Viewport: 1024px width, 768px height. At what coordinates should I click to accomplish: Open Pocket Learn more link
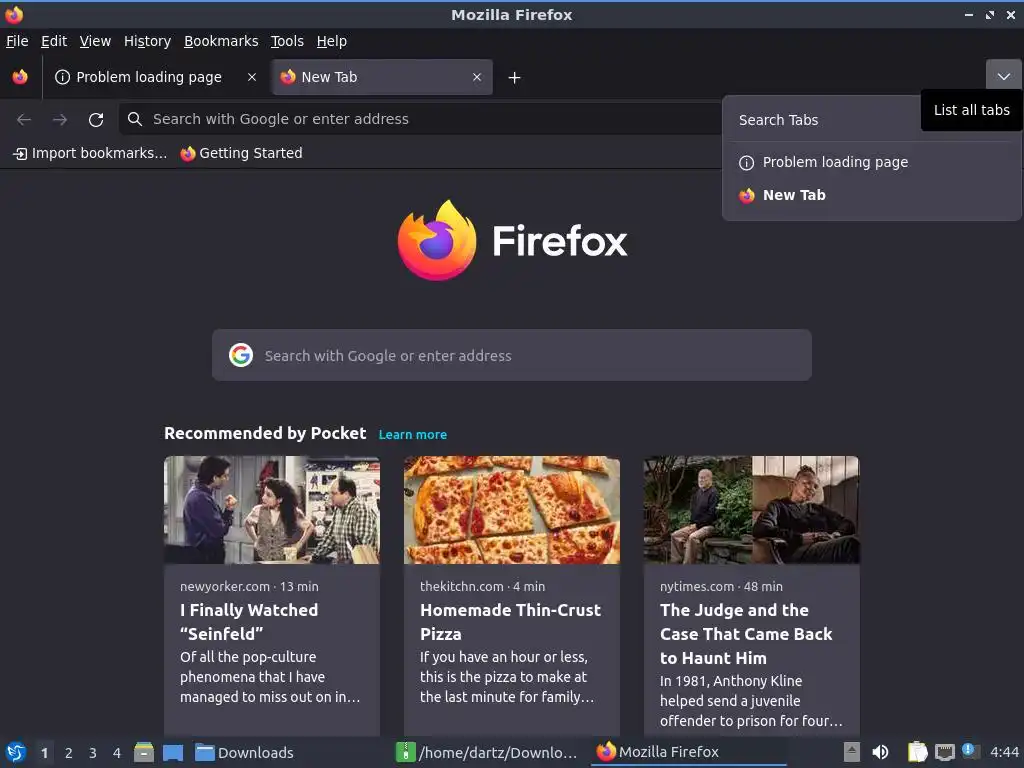(413, 434)
